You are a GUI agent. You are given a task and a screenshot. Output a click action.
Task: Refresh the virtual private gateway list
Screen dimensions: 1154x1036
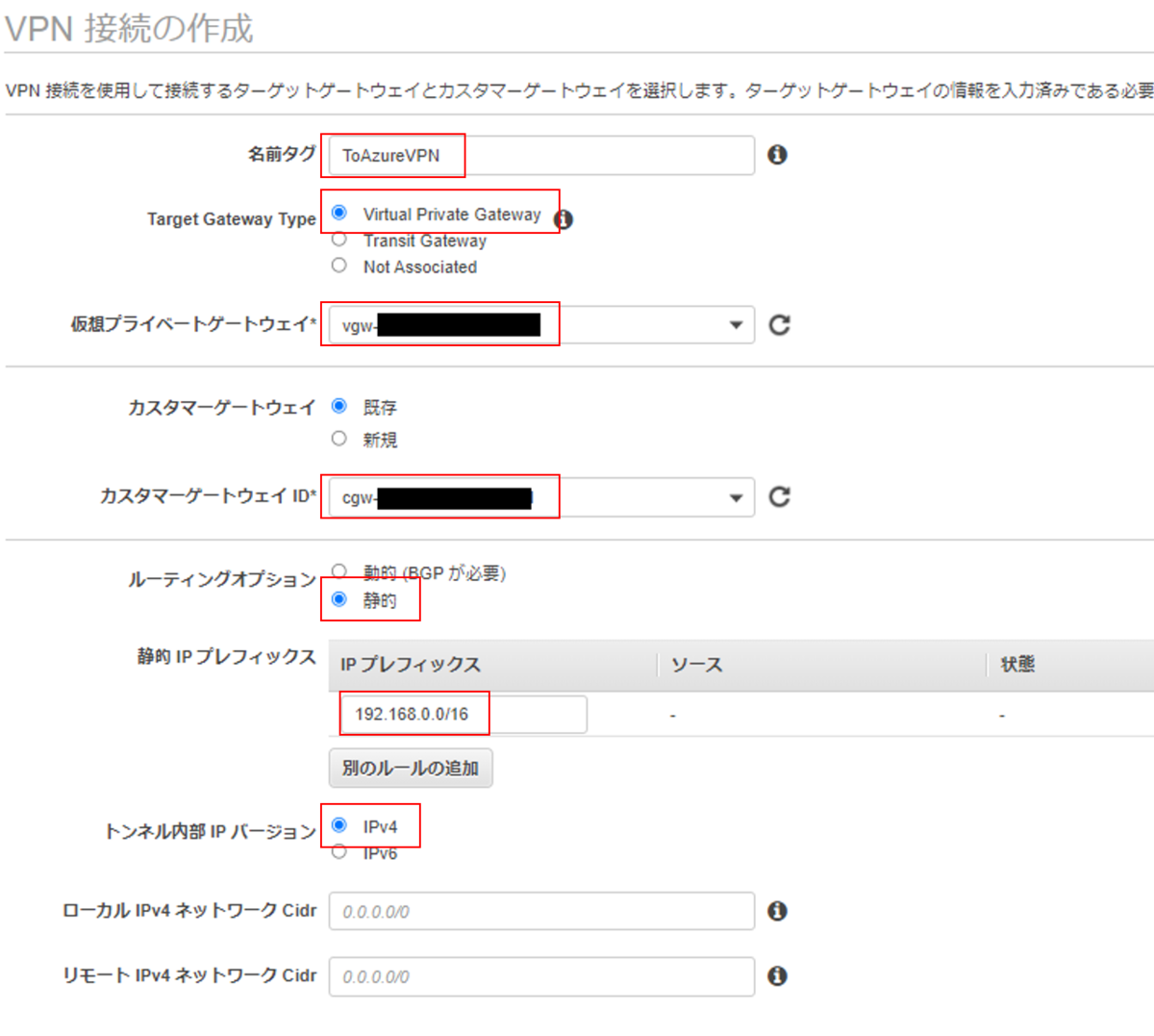click(780, 325)
